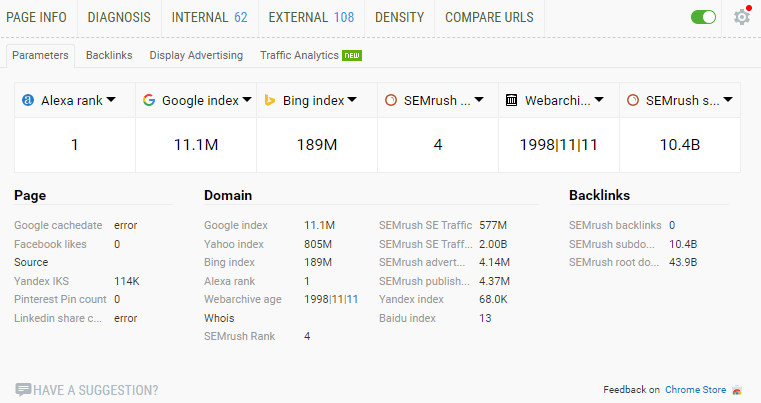Screen dimensions: 761x403
Task: Click the SEMrush subdo... value 10.4B
Action: coord(683,244)
